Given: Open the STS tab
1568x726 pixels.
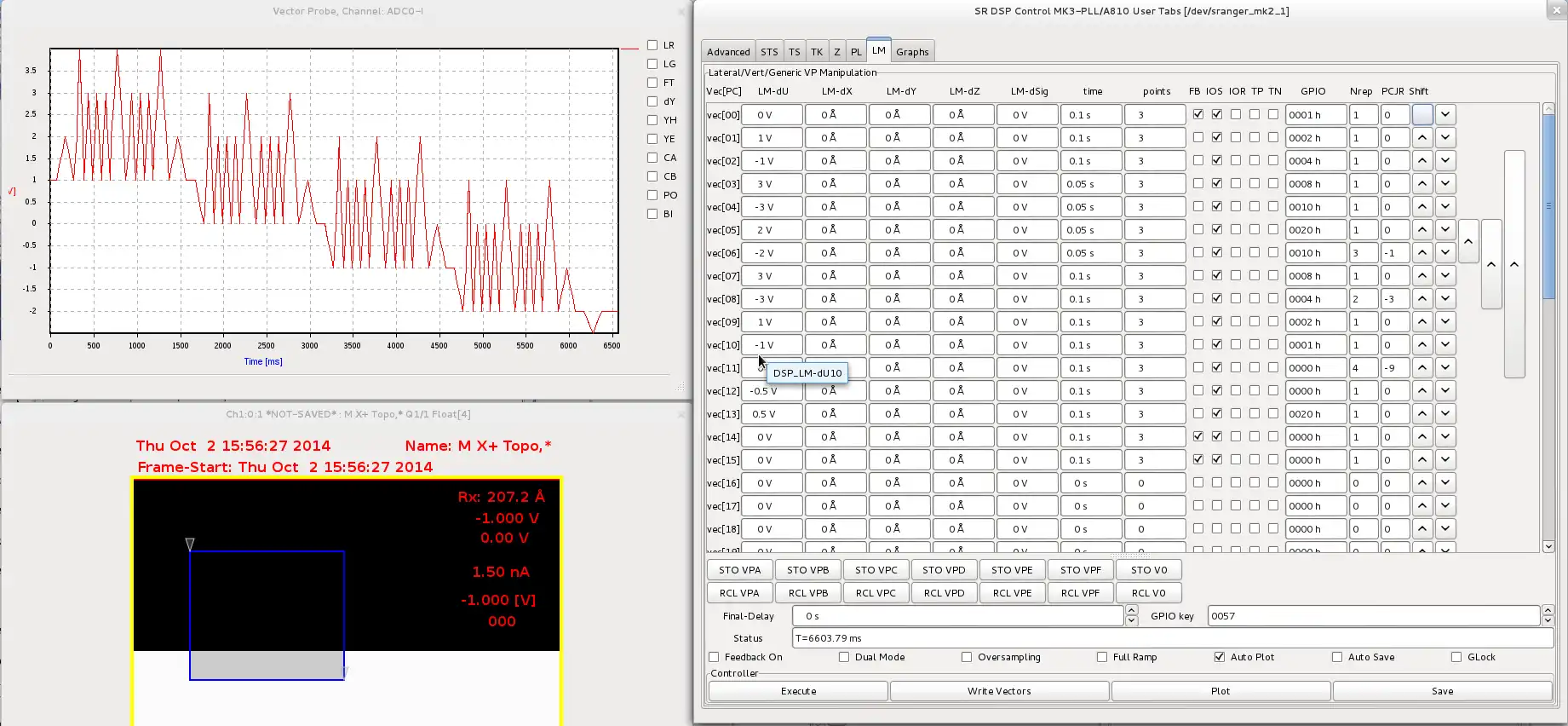Looking at the screenshot, I should 769,52.
